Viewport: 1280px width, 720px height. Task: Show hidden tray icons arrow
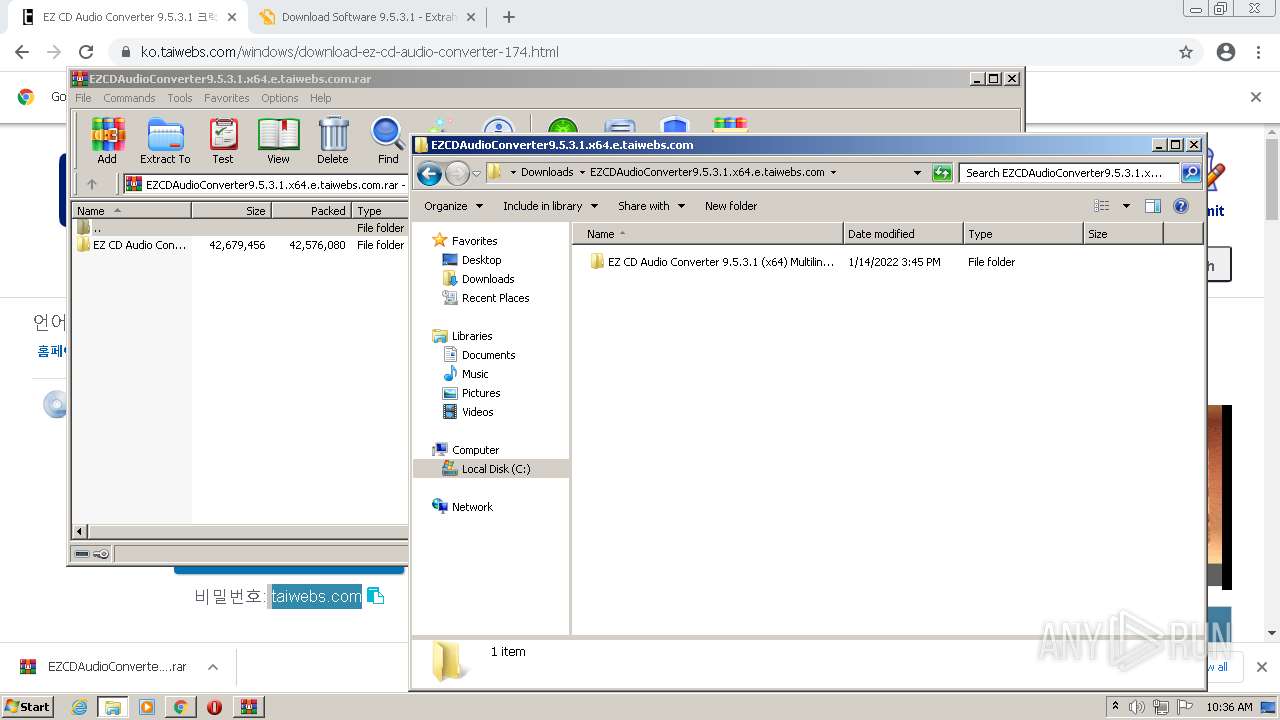click(x=1115, y=706)
